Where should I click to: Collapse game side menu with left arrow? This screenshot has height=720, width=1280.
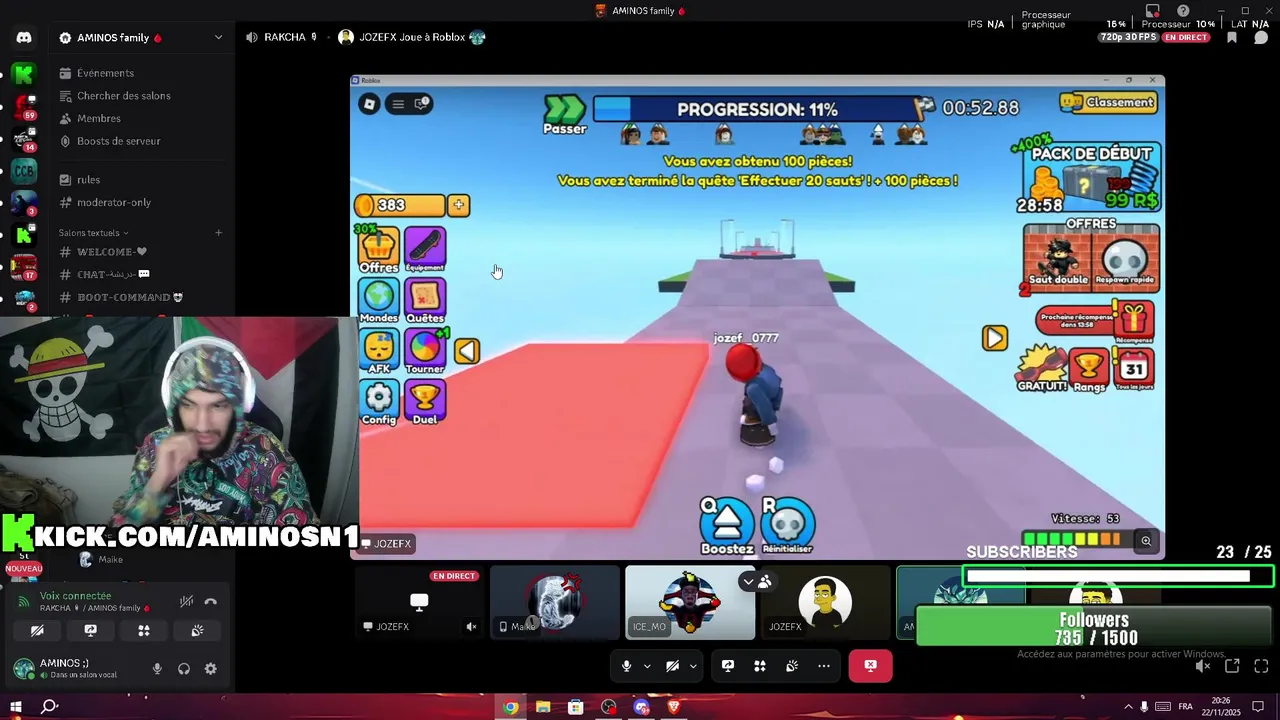[467, 351]
